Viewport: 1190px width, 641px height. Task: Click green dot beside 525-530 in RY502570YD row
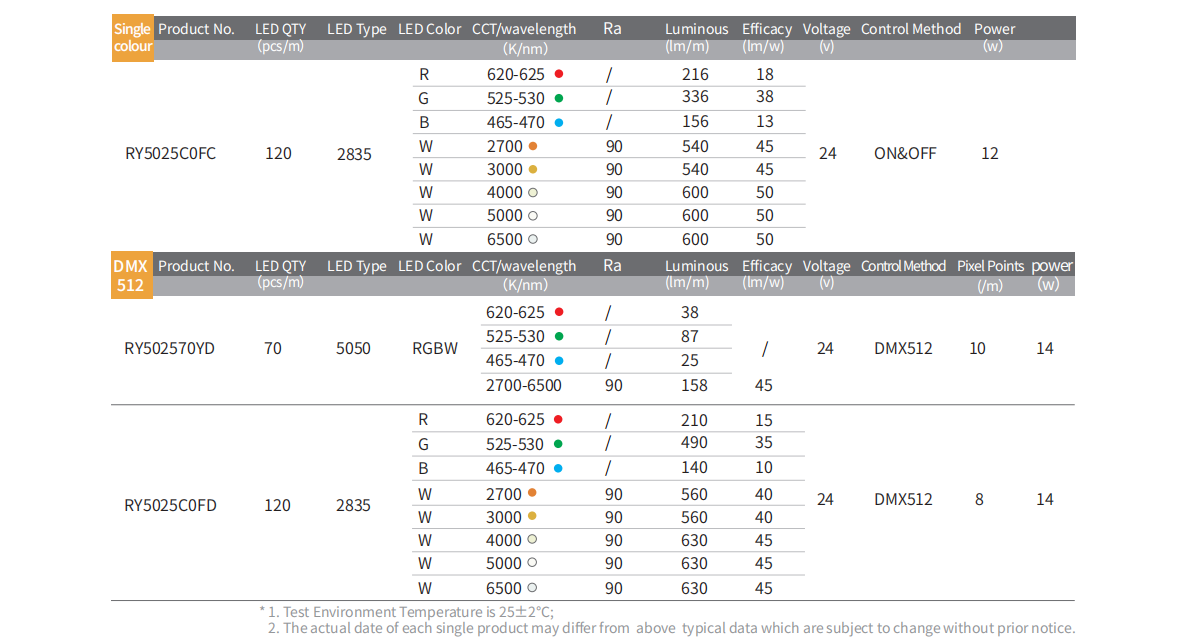pyautogui.click(x=559, y=337)
